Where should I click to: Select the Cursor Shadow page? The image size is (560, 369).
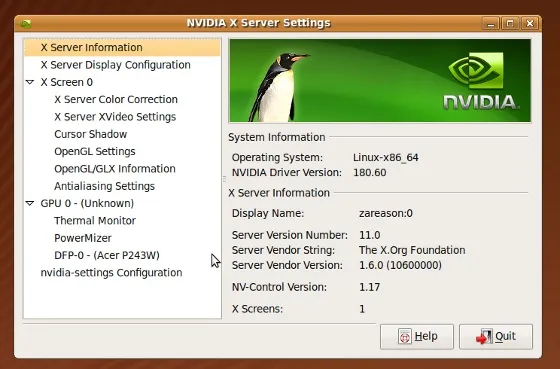pyautogui.click(x=90, y=134)
